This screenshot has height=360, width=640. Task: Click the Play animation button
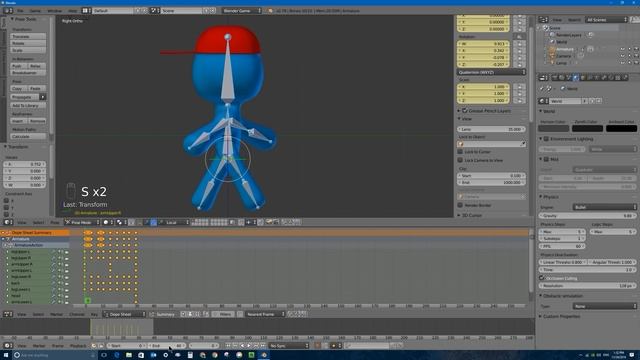[249, 346]
